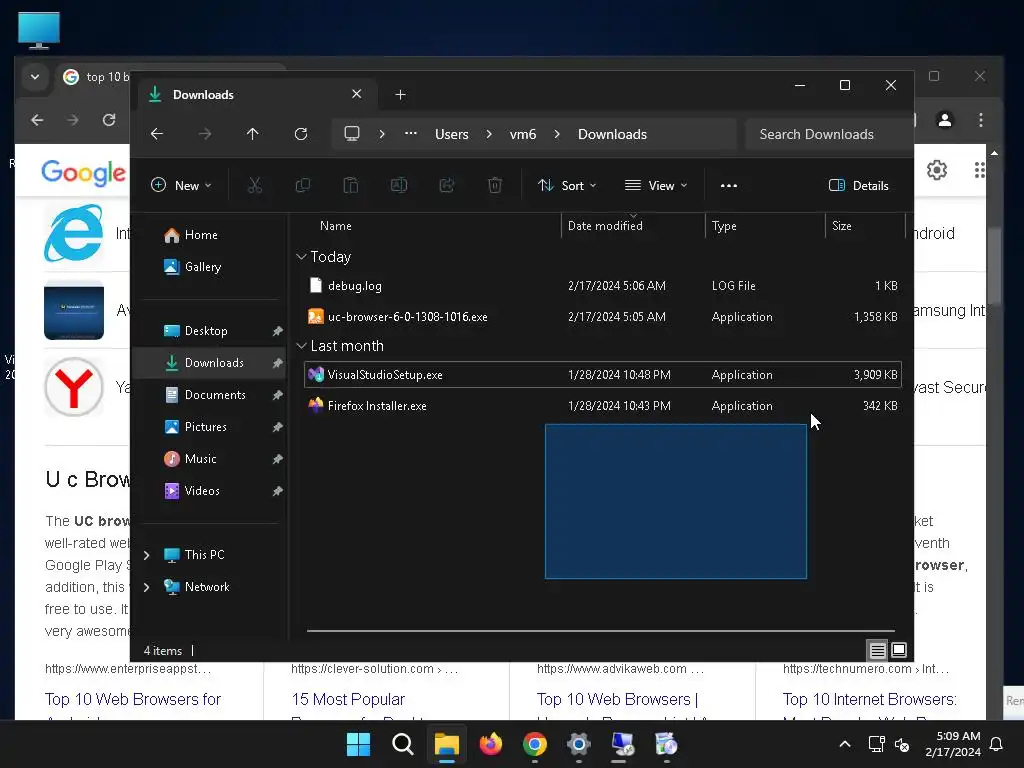This screenshot has width=1024, height=768.
Task: Open the View dropdown
Action: click(656, 185)
